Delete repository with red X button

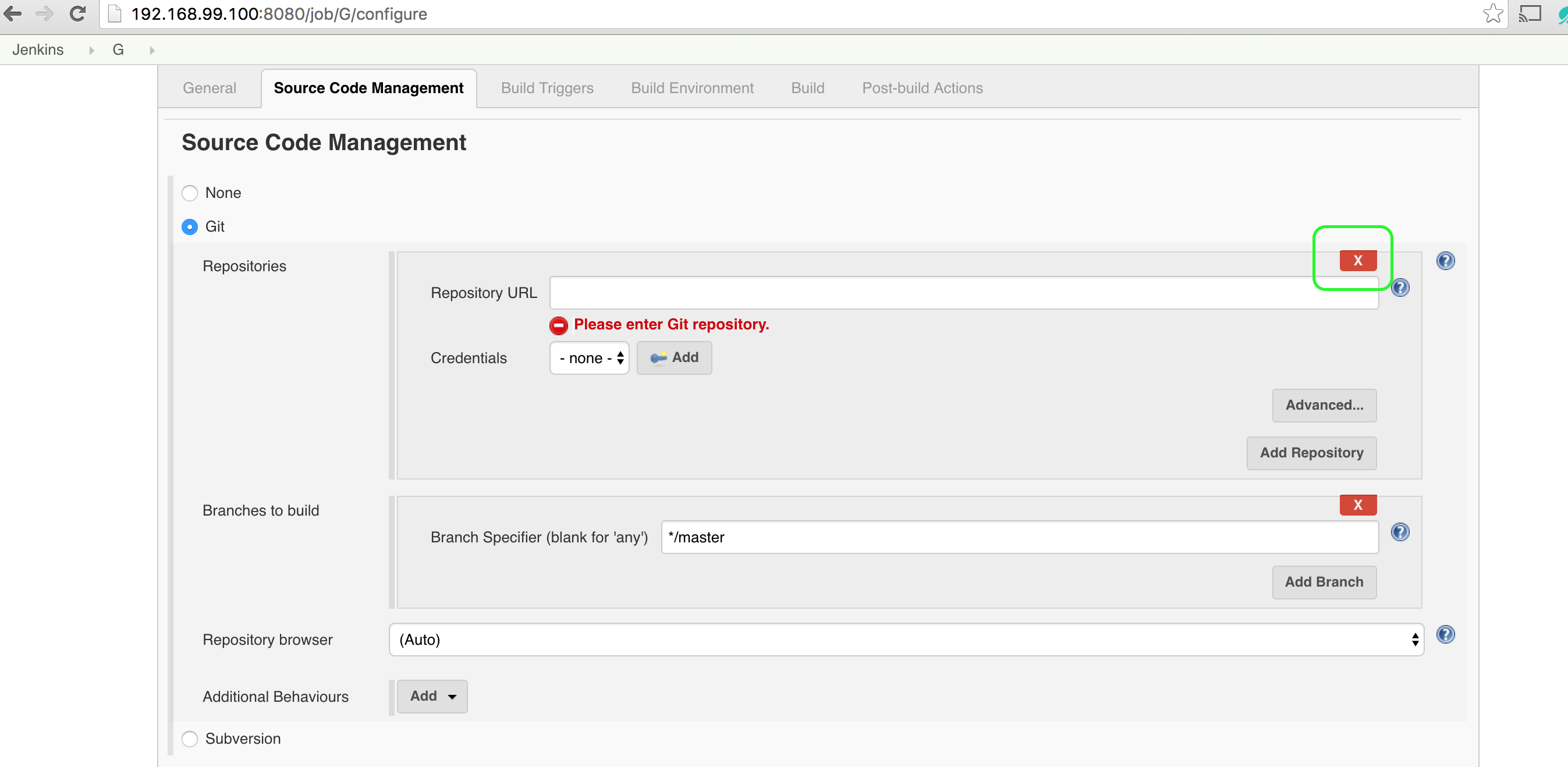pos(1357,261)
